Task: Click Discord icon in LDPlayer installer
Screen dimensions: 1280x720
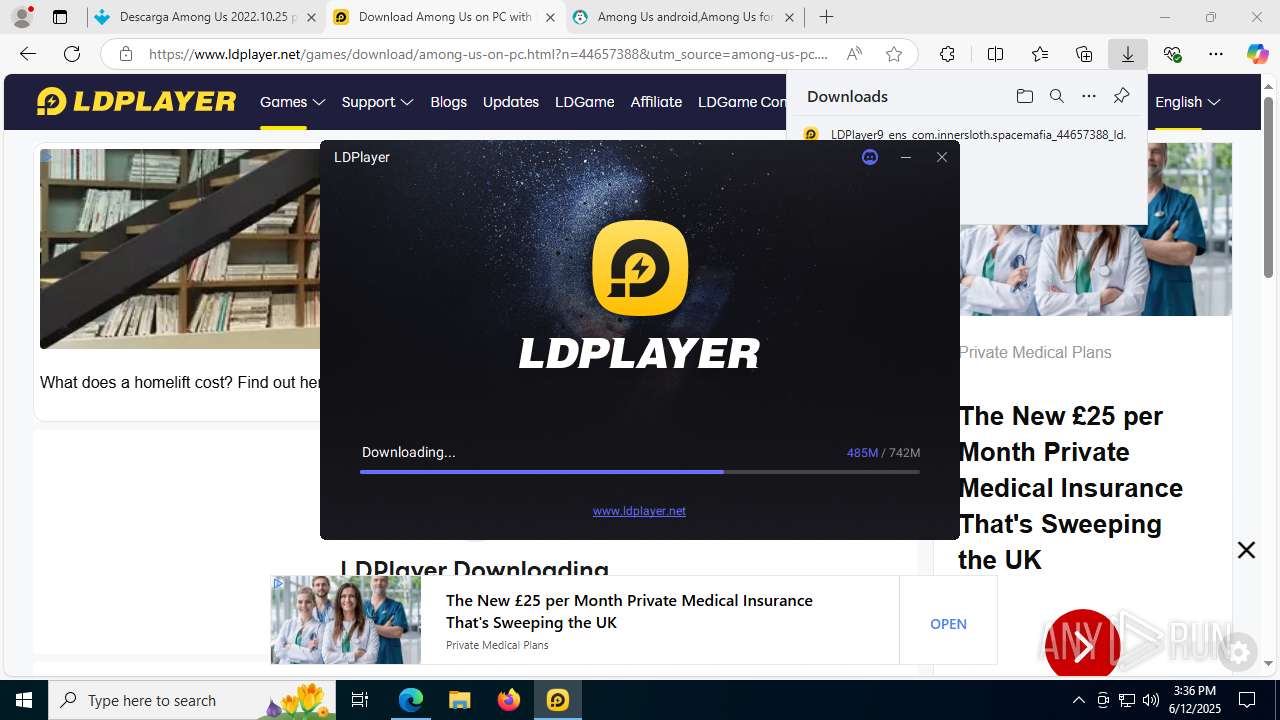Action: (870, 157)
